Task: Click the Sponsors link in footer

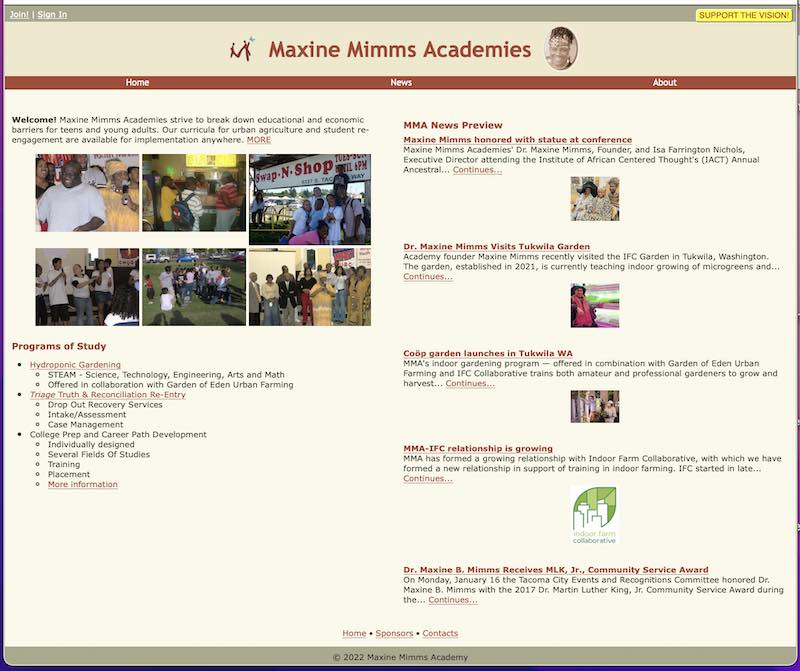Action: click(394, 634)
